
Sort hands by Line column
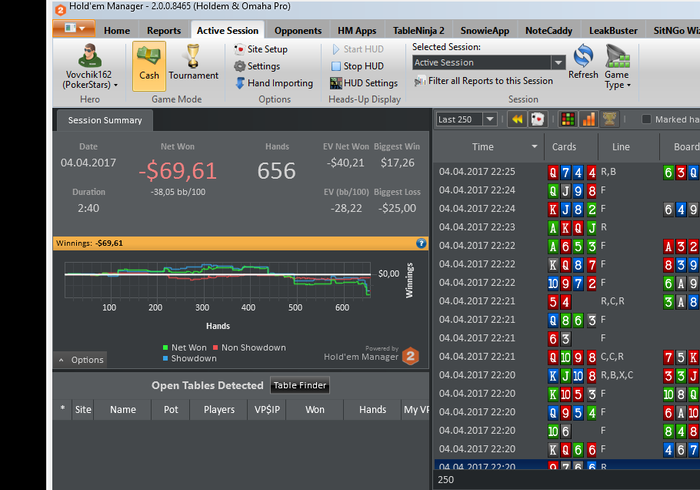point(621,147)
